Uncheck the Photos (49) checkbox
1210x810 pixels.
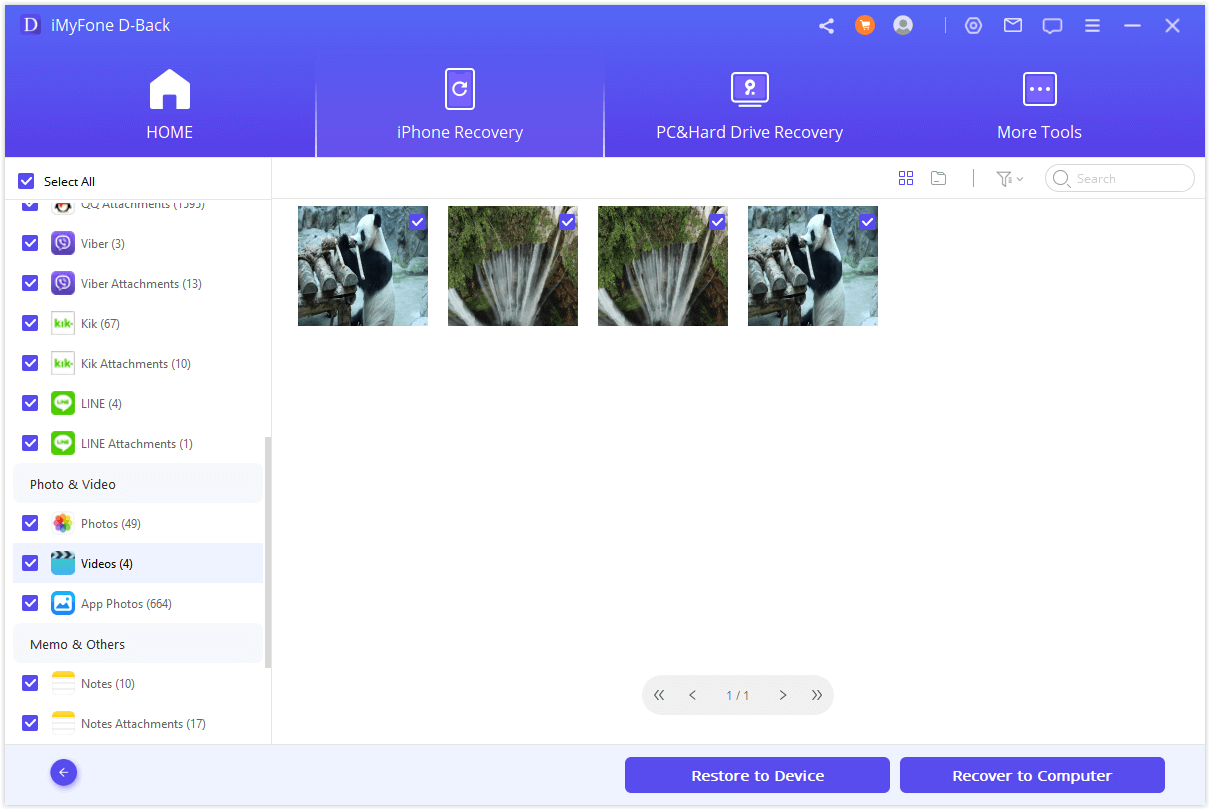click(30, 523)
